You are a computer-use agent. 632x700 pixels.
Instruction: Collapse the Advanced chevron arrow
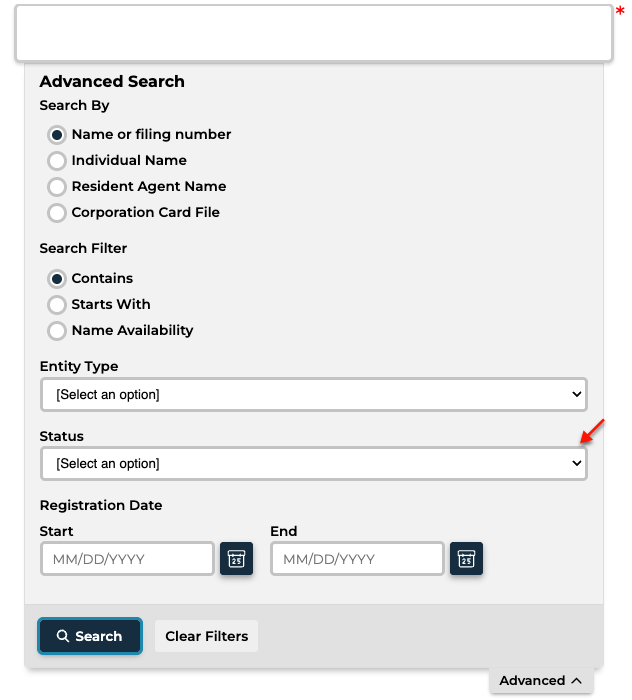pos(576,680)
